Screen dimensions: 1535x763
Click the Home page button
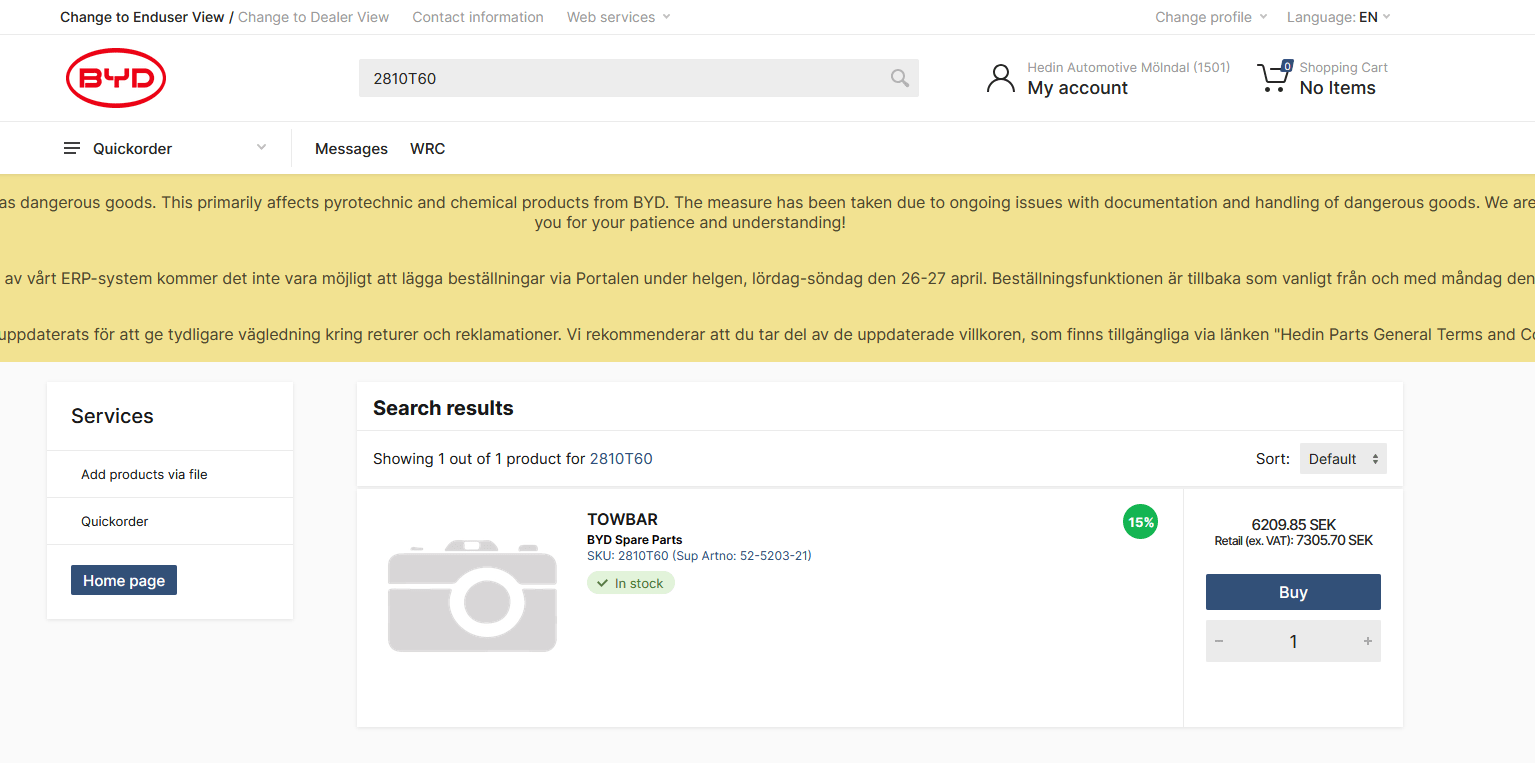pyautogui.click(x=124, y=580)
